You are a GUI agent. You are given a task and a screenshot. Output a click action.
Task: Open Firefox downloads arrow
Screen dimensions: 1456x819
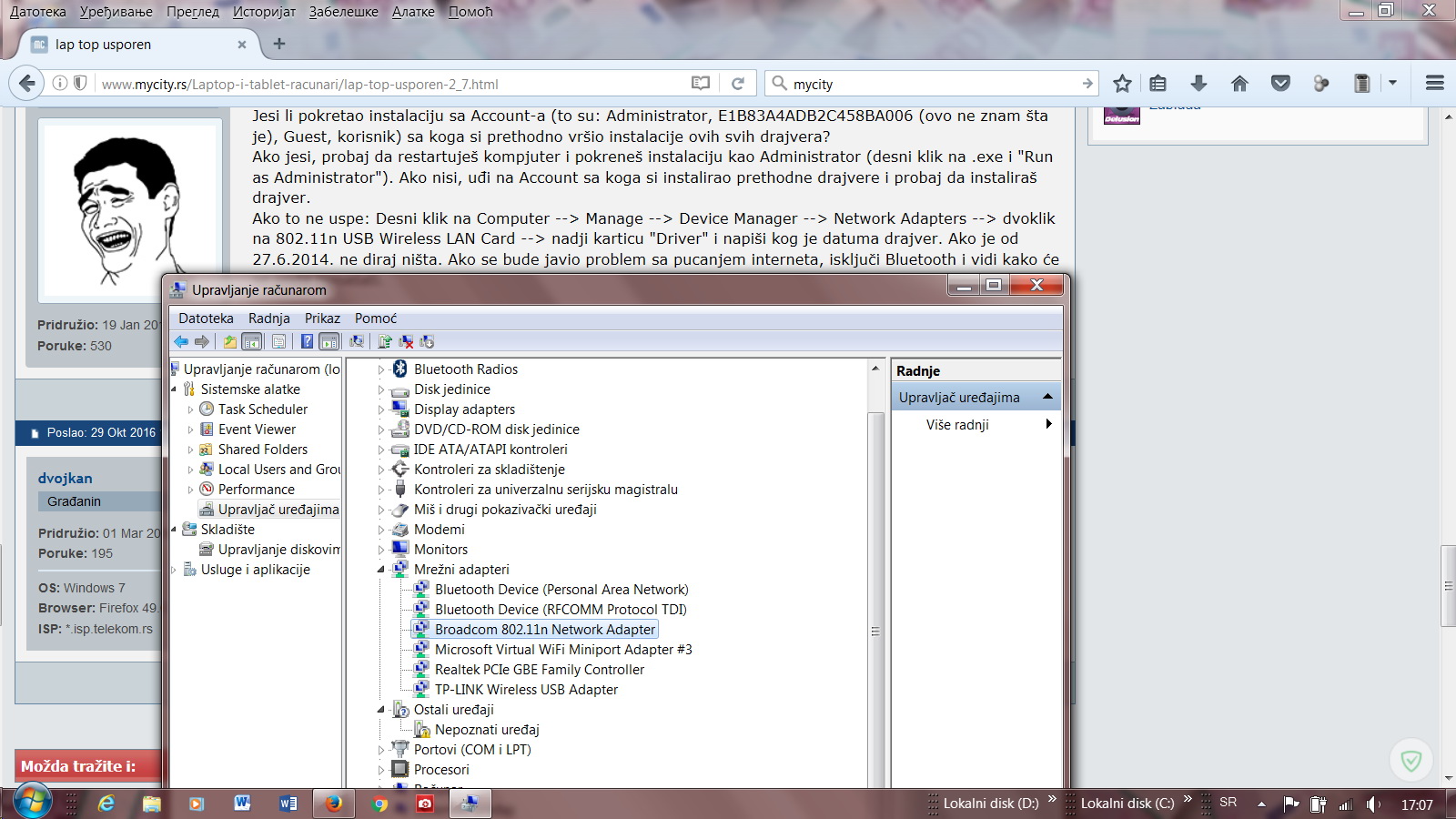[1198, 84]
